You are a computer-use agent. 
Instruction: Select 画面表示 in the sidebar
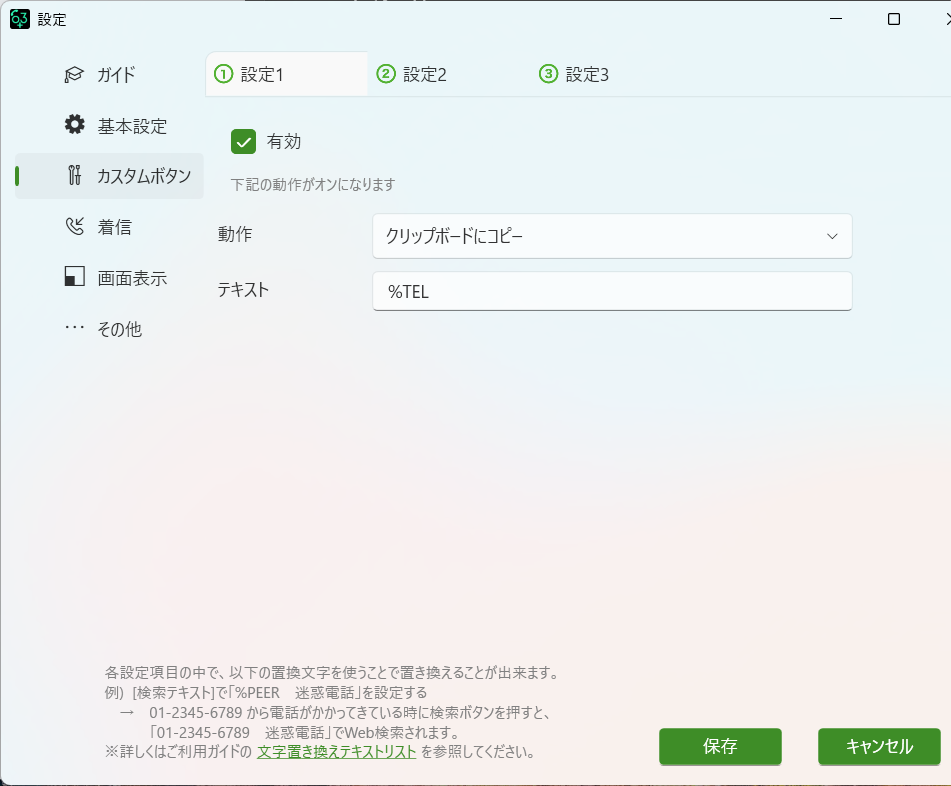pyautogui.click(x=131, y=279)
